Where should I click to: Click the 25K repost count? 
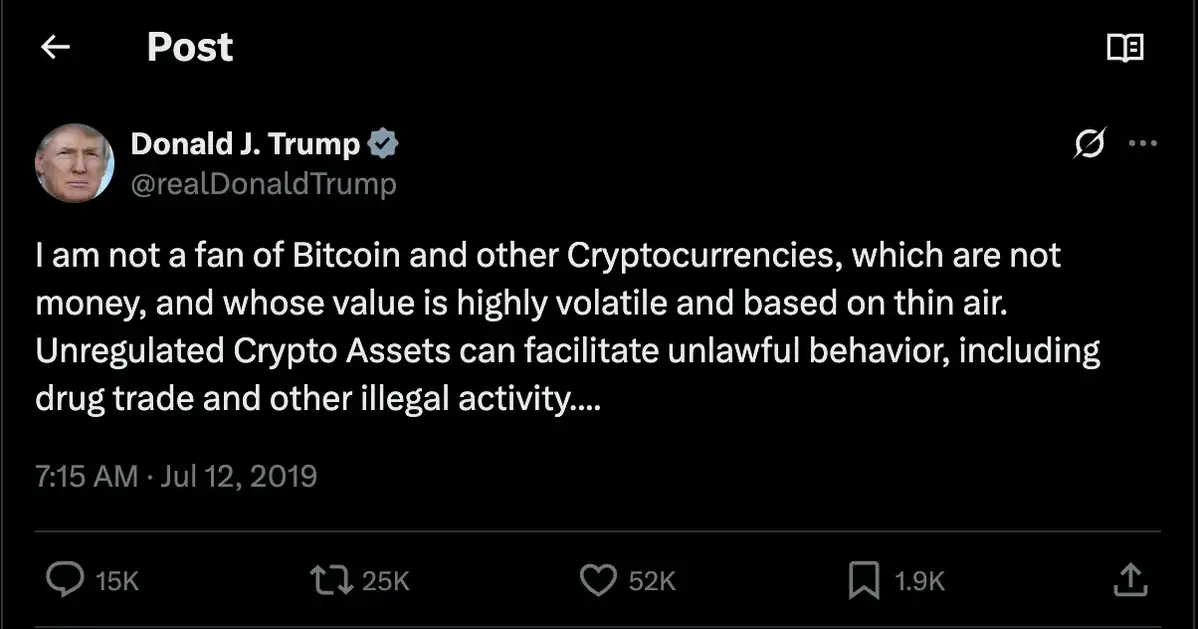(x=386, y=581)
